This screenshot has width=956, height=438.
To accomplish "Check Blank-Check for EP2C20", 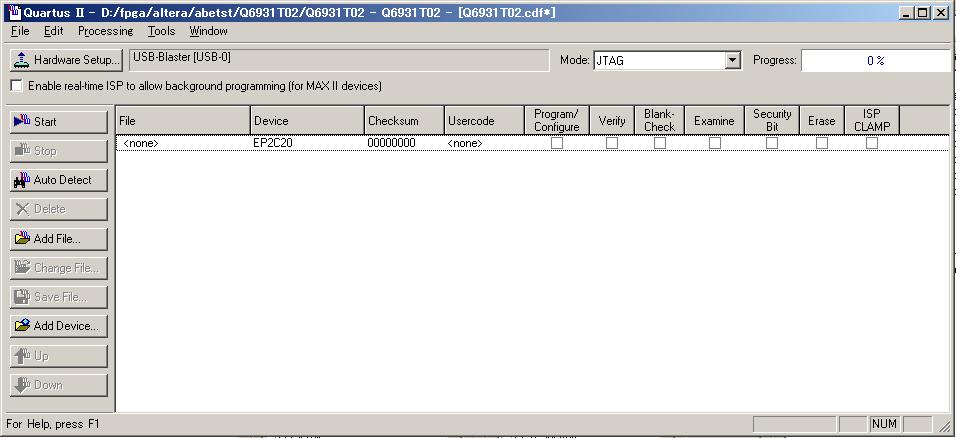I will tap(660, 143).
